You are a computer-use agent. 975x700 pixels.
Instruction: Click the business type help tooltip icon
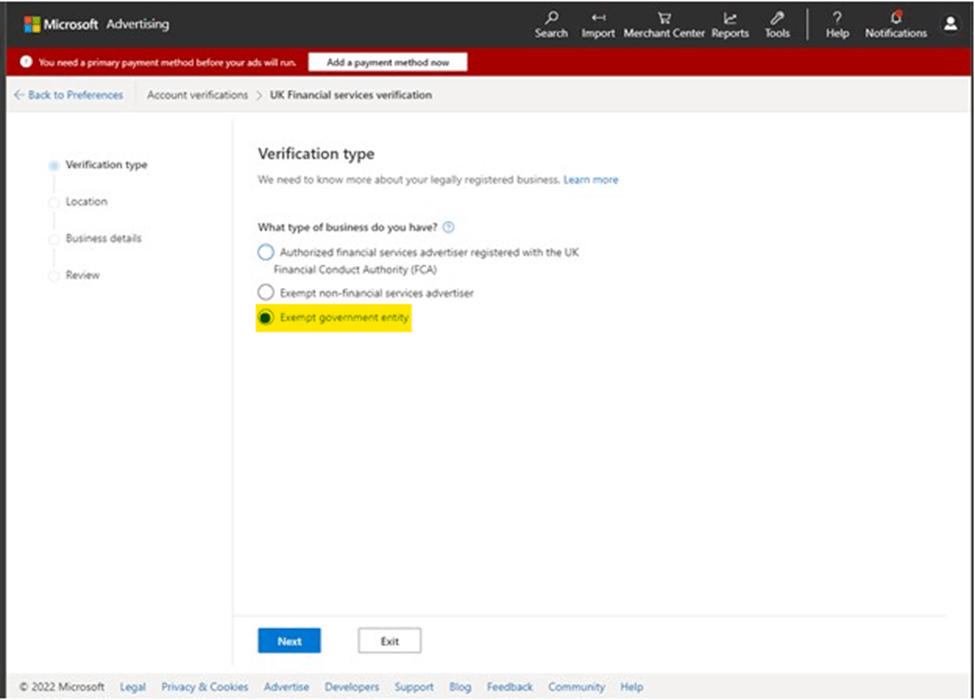(x=448, y=227)
